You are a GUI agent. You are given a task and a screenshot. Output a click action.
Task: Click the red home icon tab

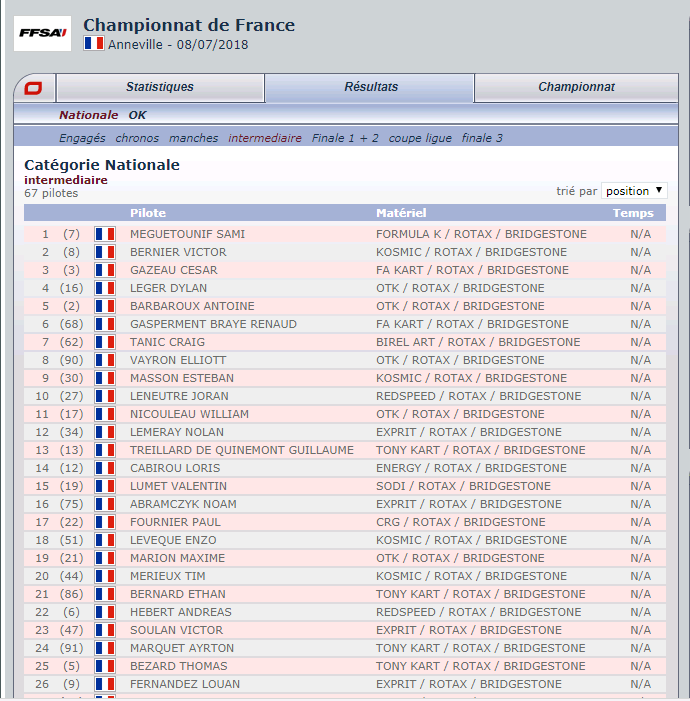33,88
